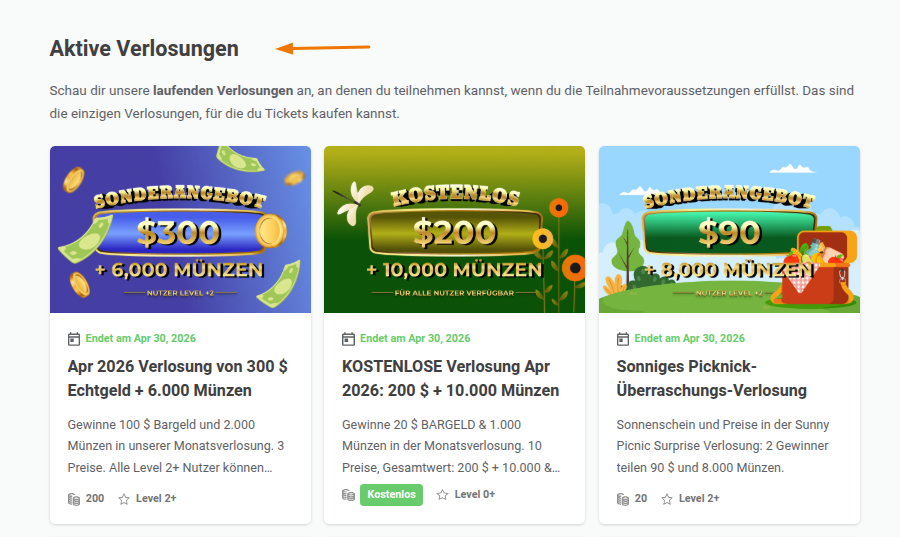The image size is (900, 537).
Task: Open 'Sonniges Picknick-Überraschungs-Verlosung' title
Action: [x=712, y=378]
